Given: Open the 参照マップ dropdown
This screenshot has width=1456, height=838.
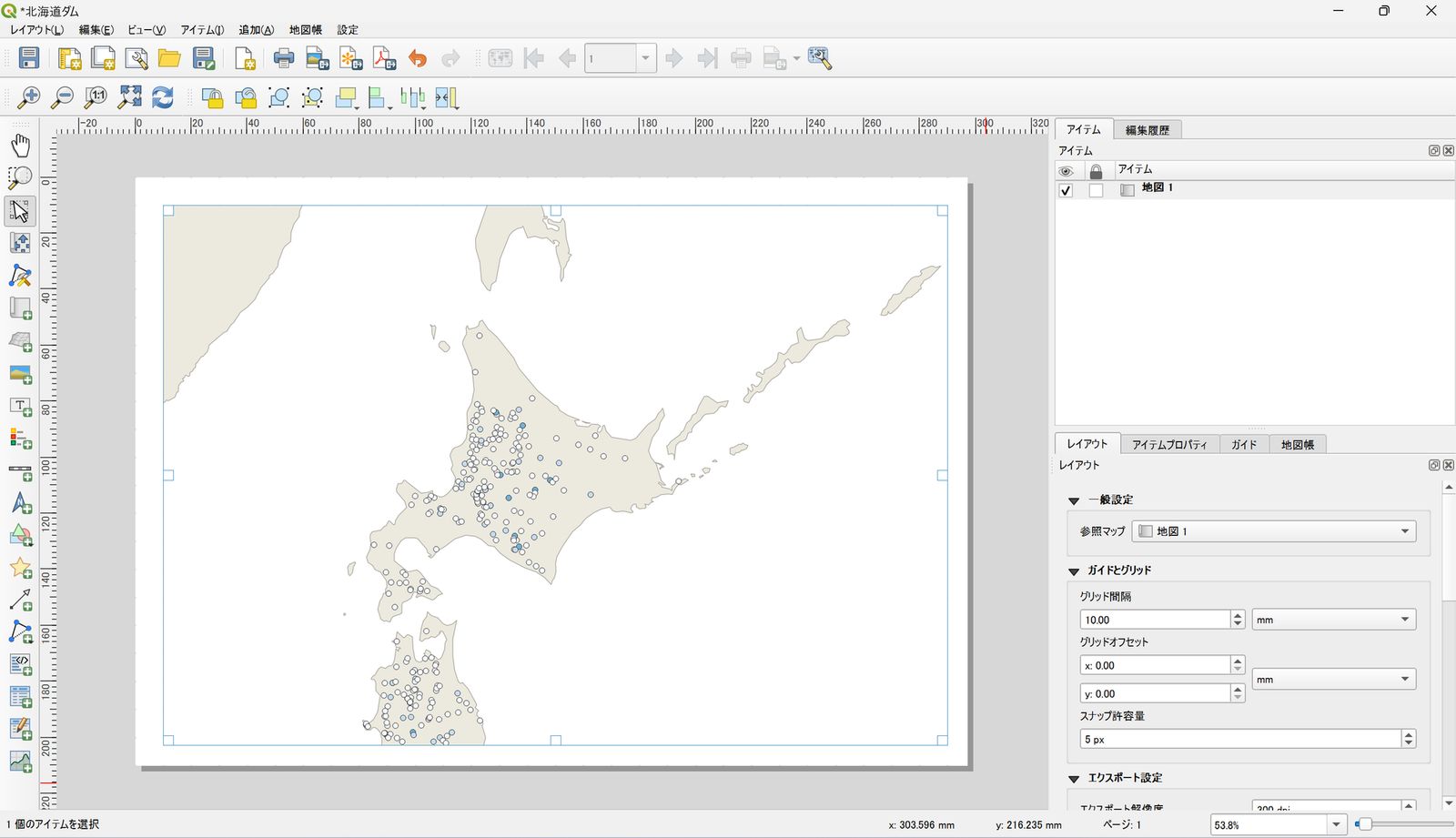Looking at the screenshot, I should click(x=1274, y=531).
